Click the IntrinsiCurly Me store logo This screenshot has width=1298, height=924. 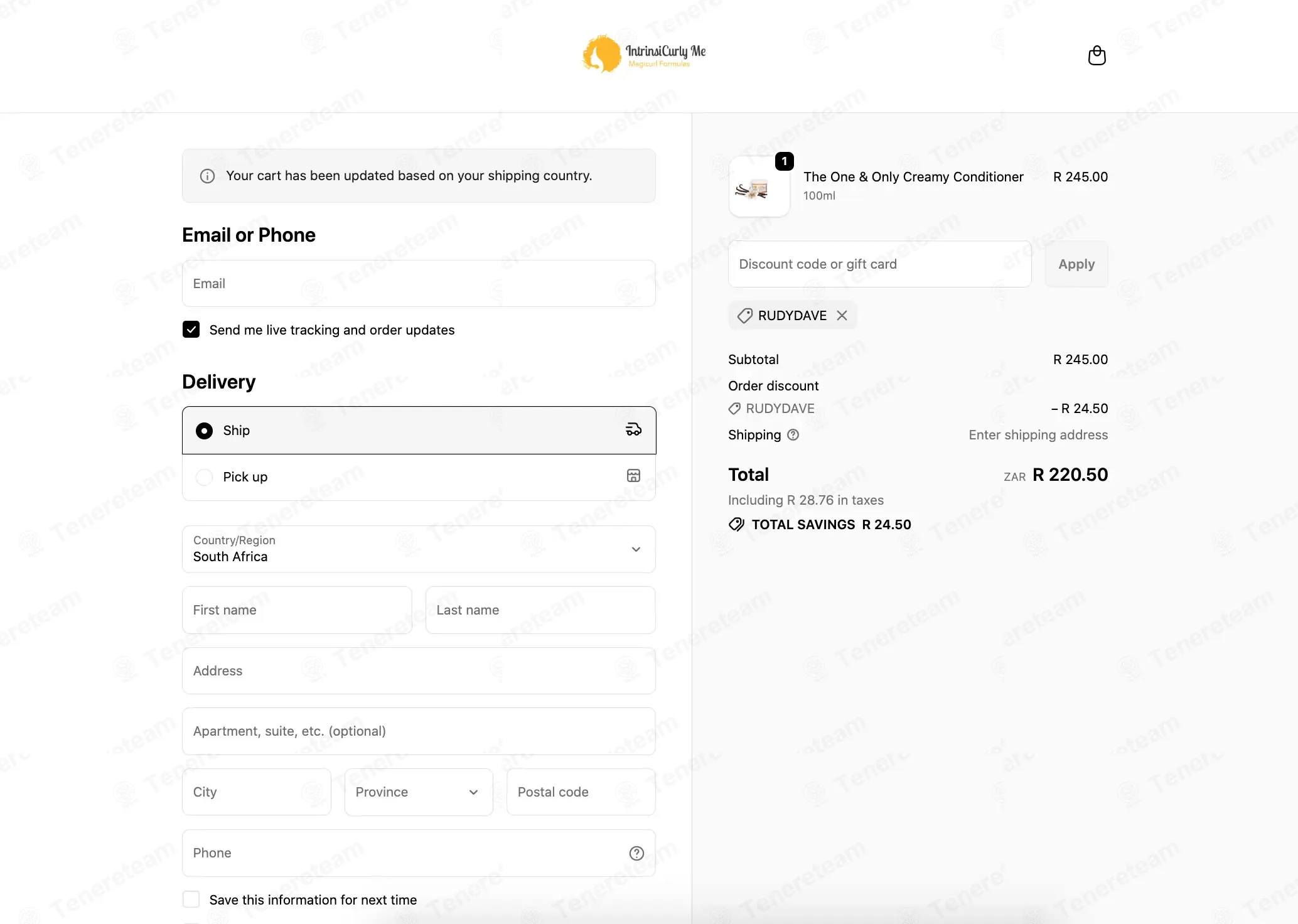point(644,54)
